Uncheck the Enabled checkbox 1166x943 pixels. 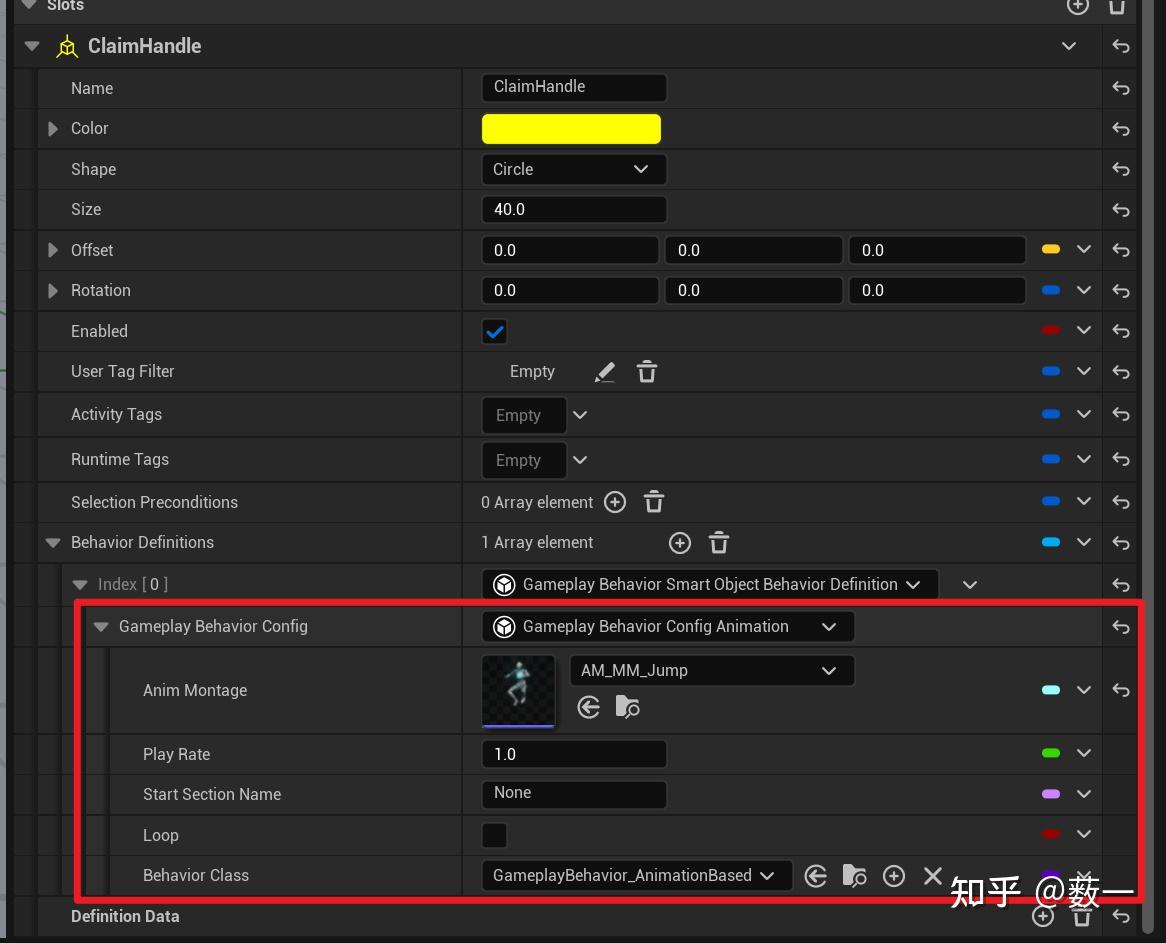tap(495, 332)
